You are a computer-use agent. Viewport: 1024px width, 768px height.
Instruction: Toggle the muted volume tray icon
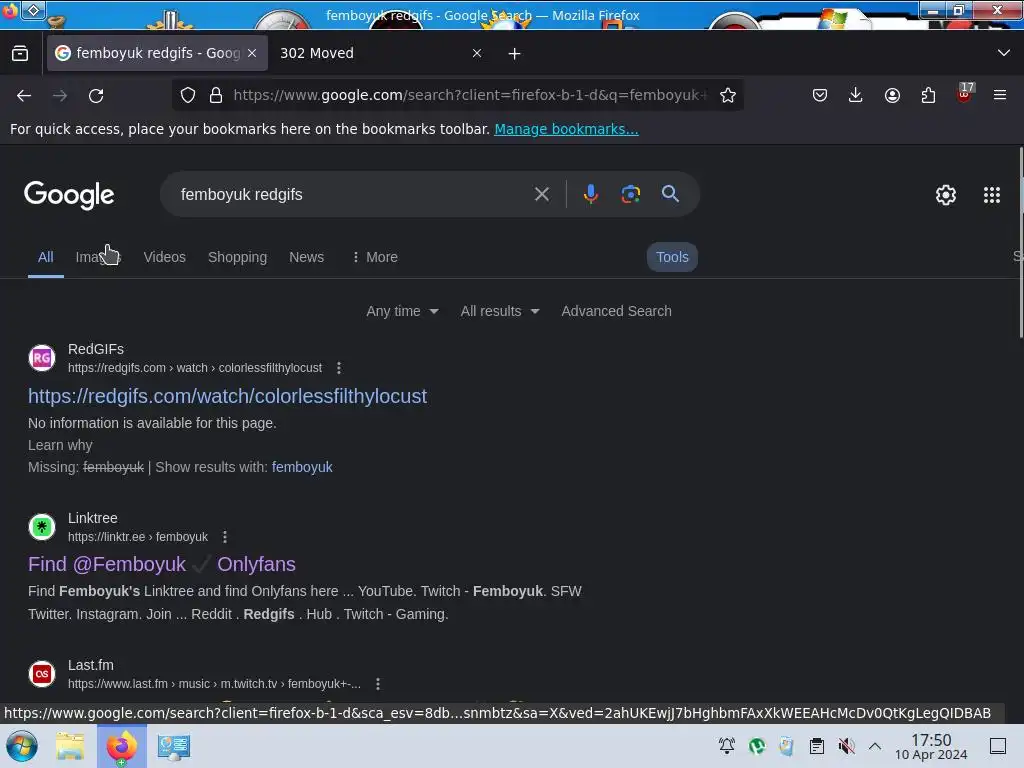click(846, 746)
